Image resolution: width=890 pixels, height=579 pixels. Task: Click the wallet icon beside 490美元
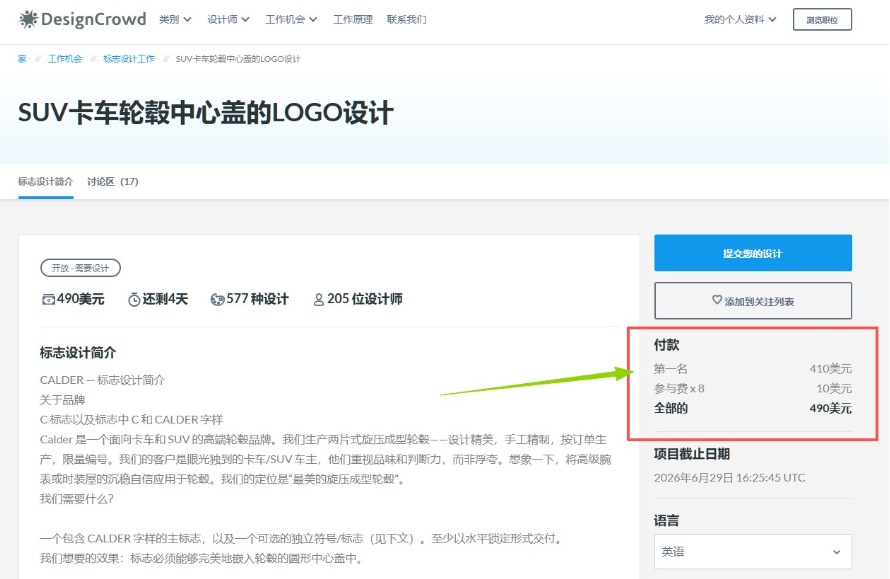coord(48,299)
